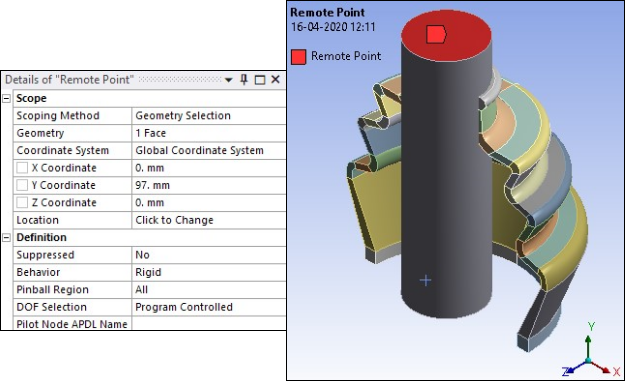Select the Scoping Method value Geometry Selection
Viewport: 625px width, 381px height.
pos(209,116)
